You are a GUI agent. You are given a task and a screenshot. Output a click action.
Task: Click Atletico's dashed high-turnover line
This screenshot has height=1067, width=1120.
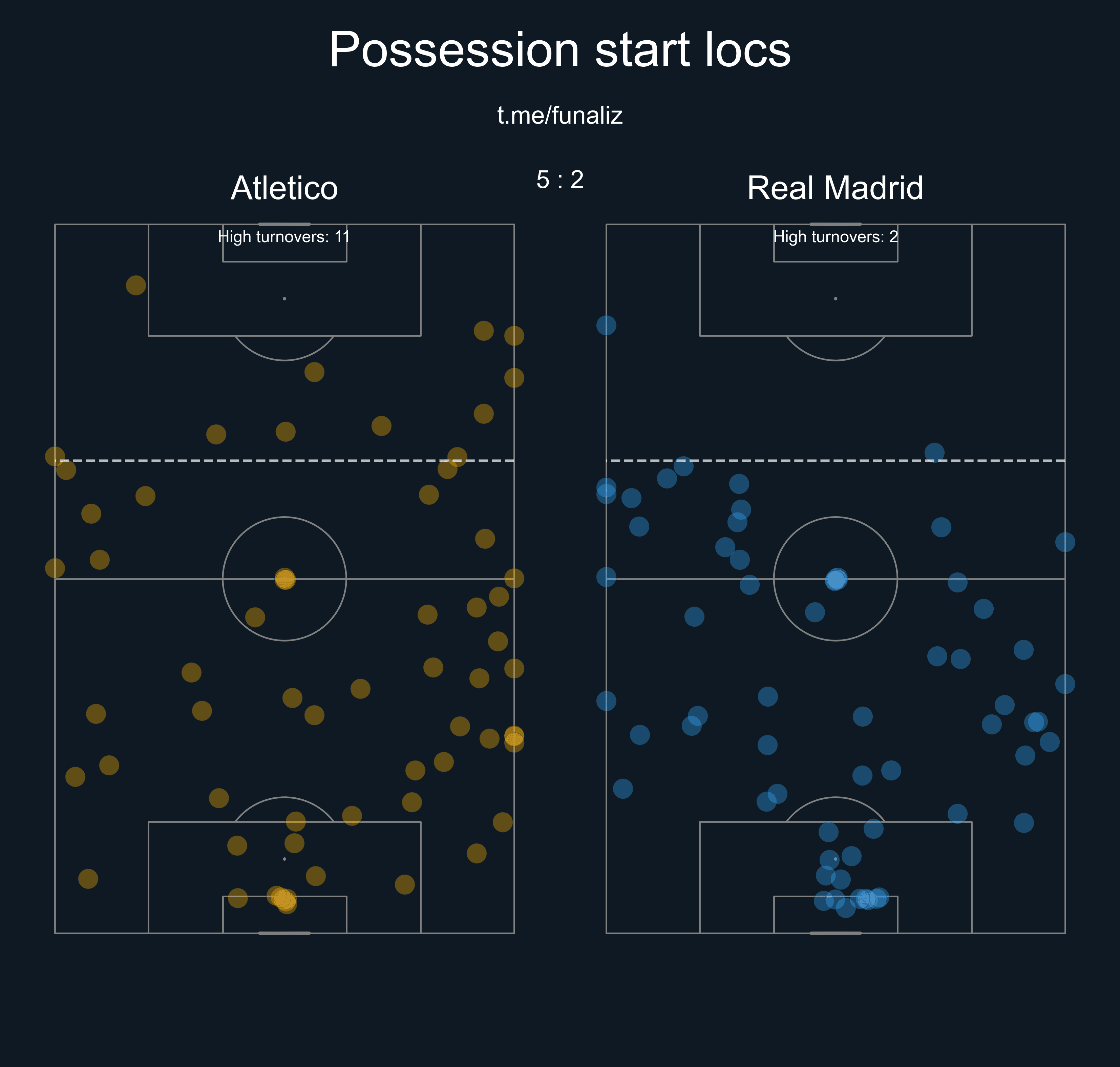[284, 460]
